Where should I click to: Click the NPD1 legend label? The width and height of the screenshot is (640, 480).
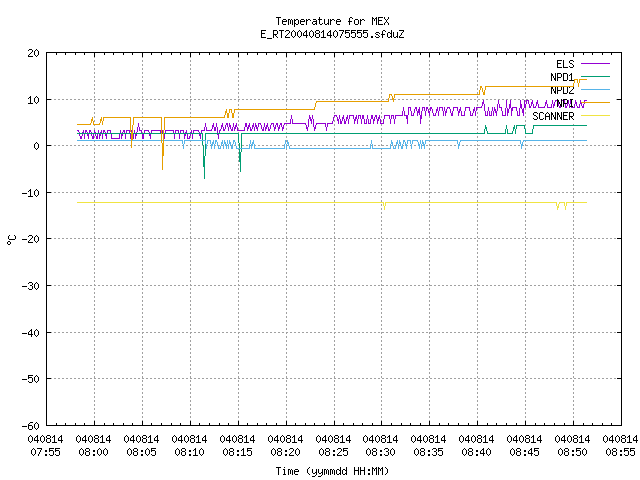pos(562,77)
